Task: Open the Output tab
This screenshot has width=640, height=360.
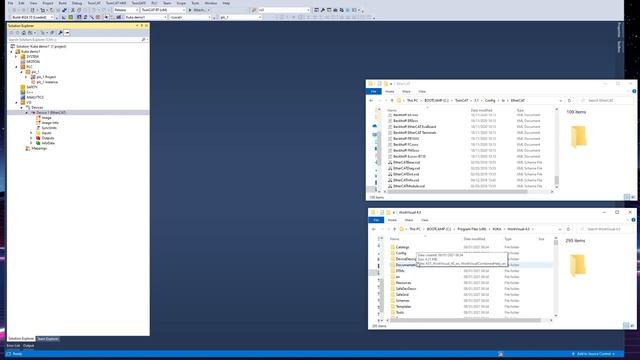Action: click(29, 346)
